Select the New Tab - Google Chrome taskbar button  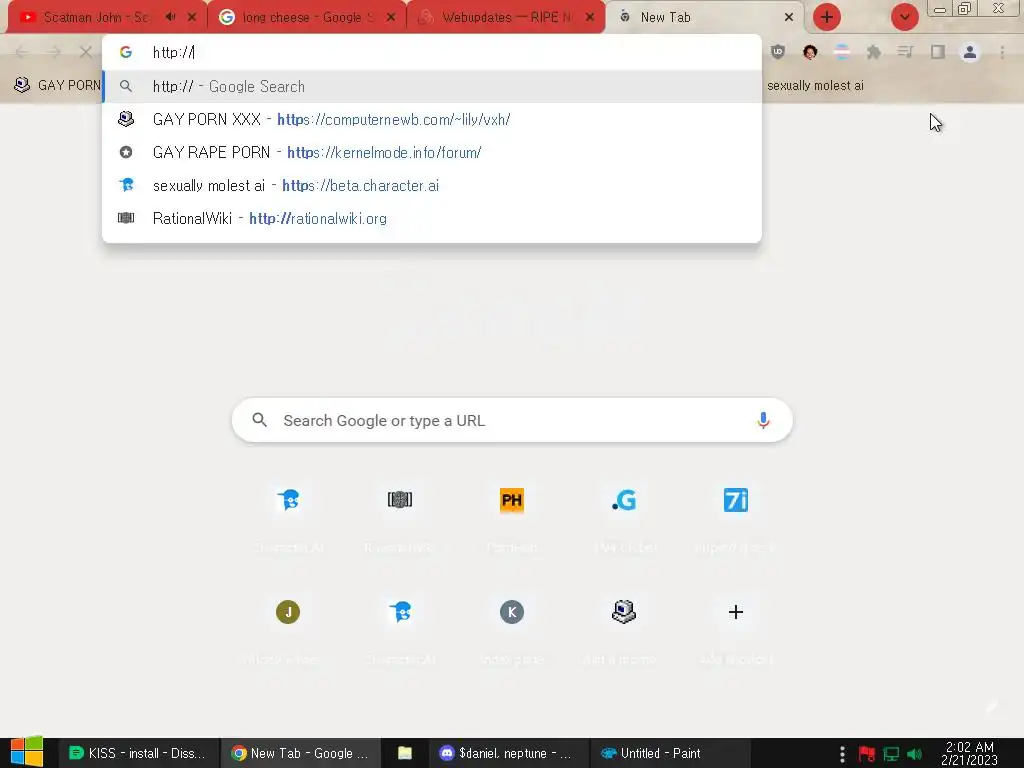pyautogui.click(x=300, y=753)
